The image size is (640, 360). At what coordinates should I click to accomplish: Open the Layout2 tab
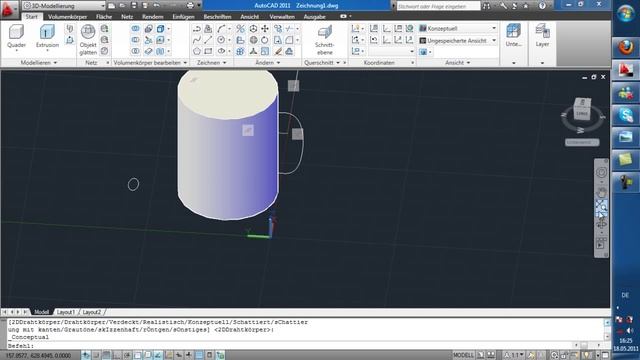click(92, 312)
